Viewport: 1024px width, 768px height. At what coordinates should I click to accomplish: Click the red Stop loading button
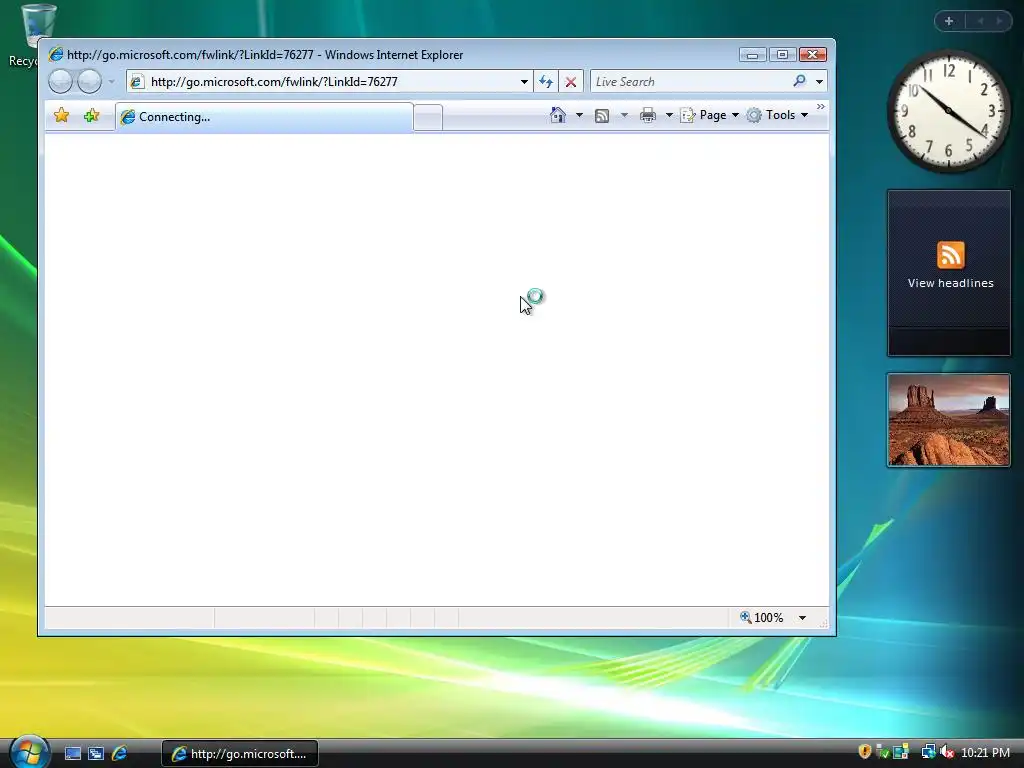coord(571,82)
